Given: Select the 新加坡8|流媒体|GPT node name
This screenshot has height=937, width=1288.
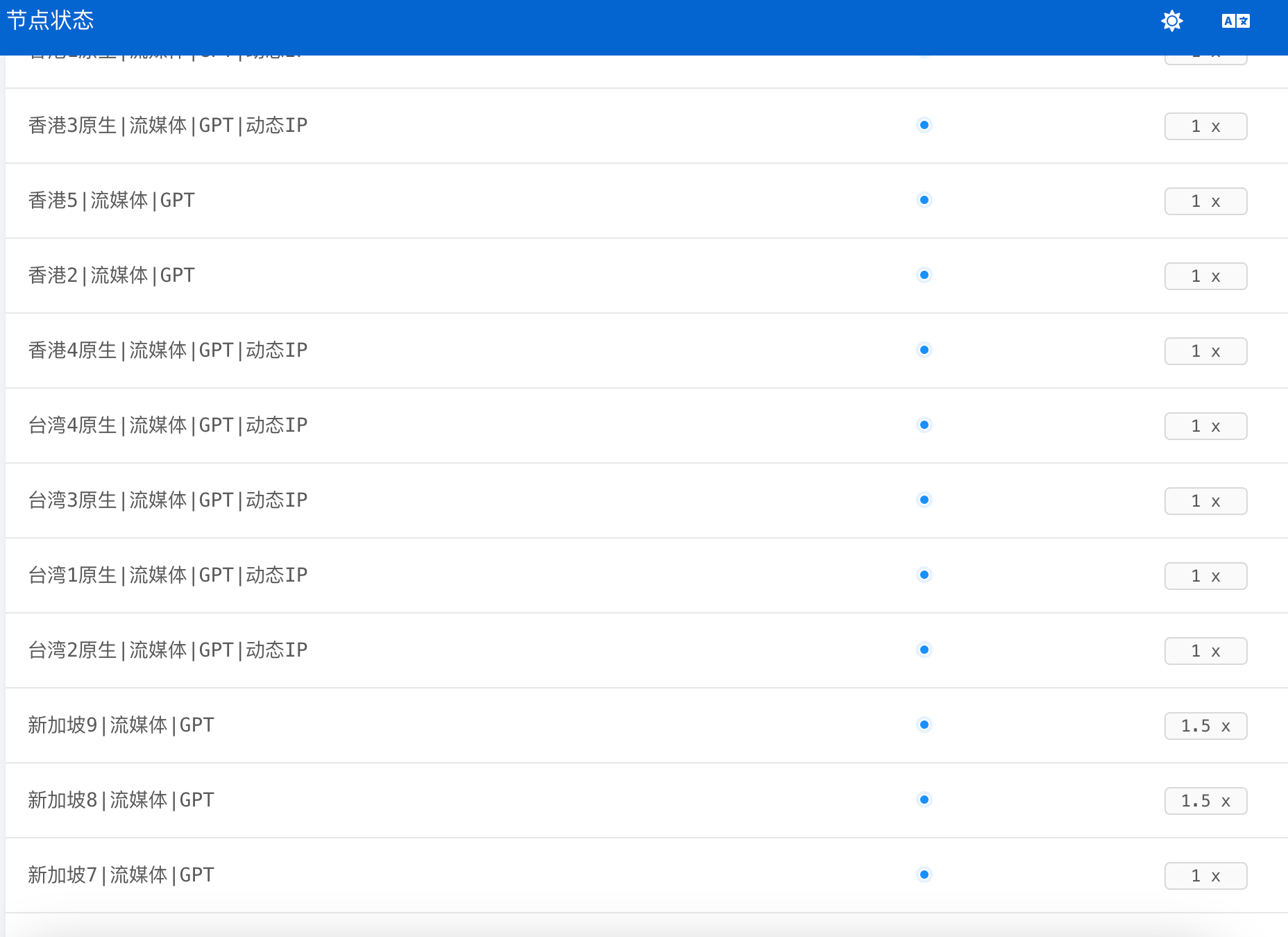Looking at the screenshot, I should 121,800.
